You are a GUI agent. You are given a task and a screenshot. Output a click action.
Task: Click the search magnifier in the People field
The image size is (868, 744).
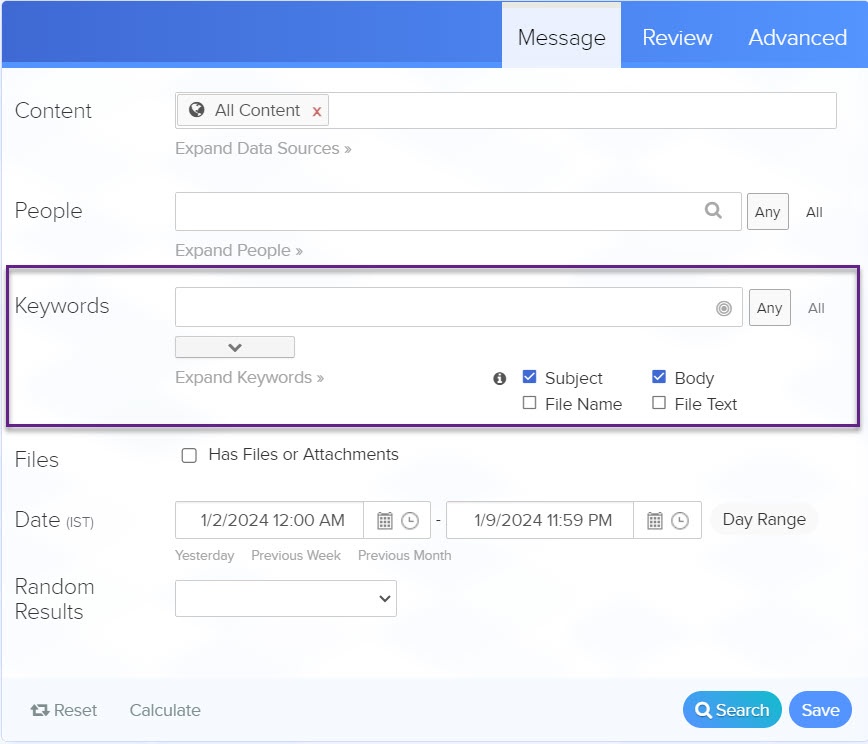click(x=713, y=211)
